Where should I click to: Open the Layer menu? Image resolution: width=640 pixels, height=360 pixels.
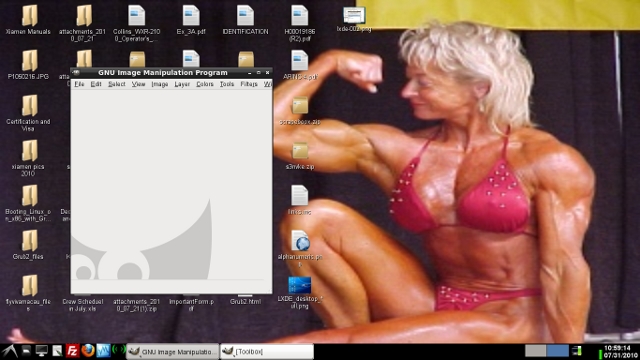point(182,84)
